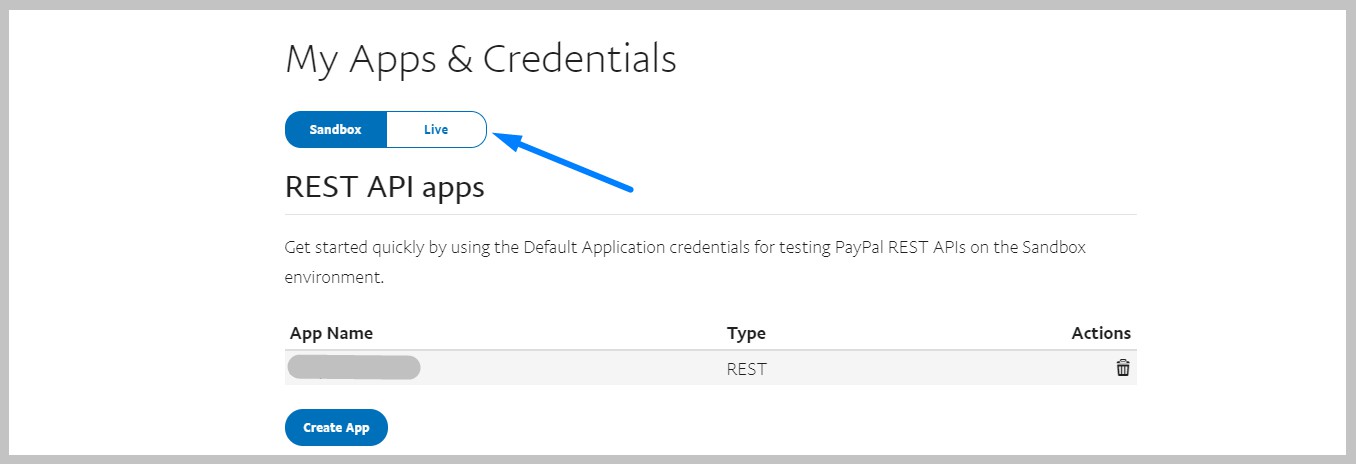The height and width of the screenshot is (464, 1356).
Task: Switch to the Live environment
Action: [x=436, y=130]
